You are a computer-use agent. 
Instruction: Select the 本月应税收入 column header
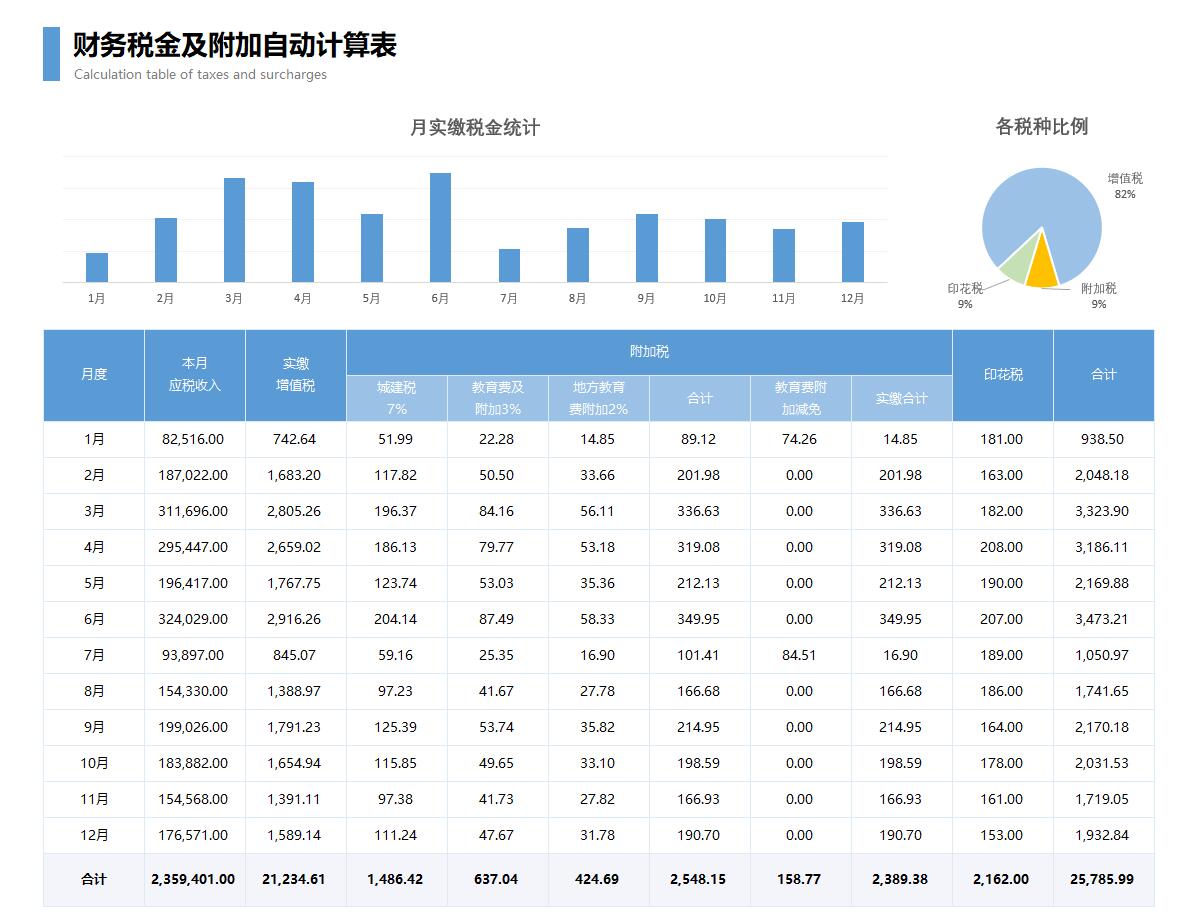[195, 375]
